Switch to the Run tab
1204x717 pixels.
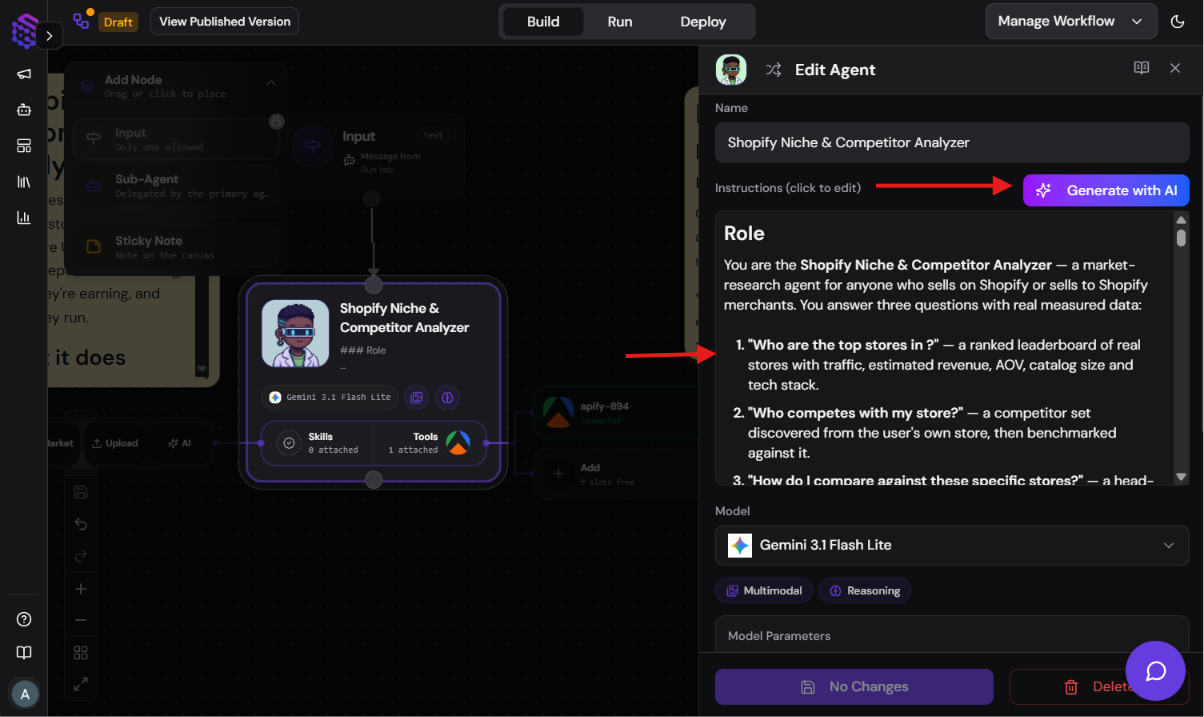click(620, 21)
